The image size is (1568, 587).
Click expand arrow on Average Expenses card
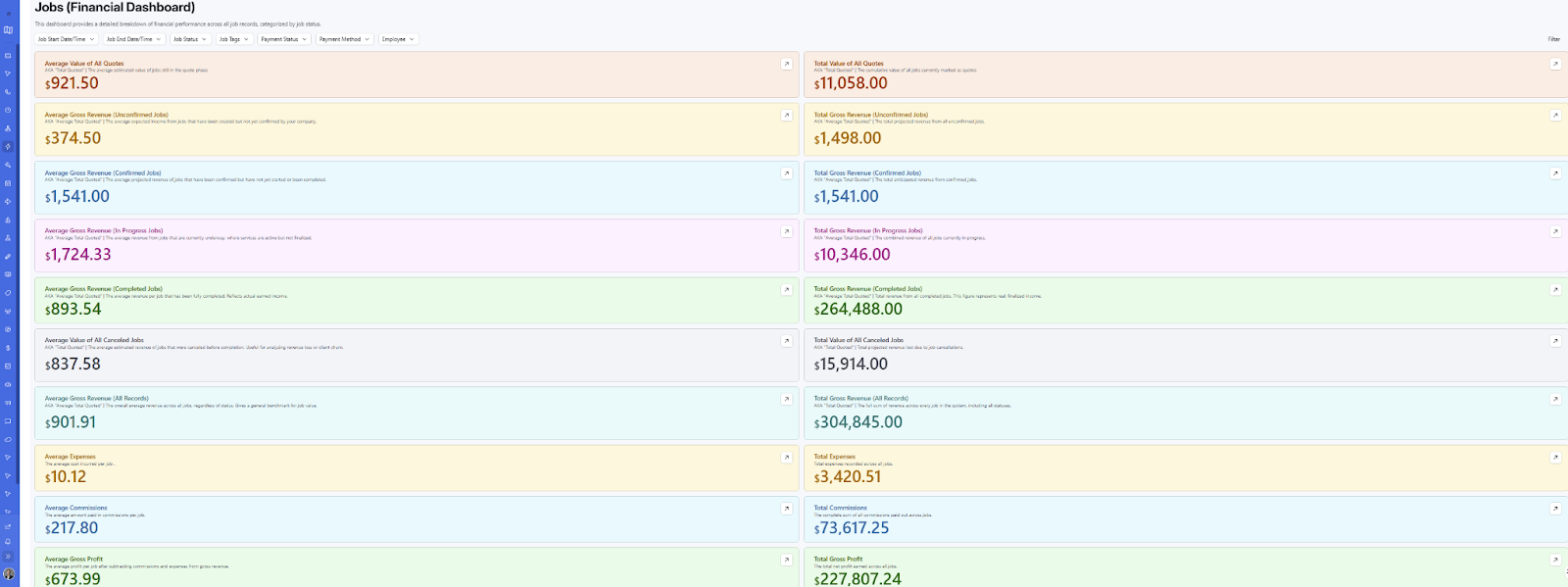(x=786, y=458)
